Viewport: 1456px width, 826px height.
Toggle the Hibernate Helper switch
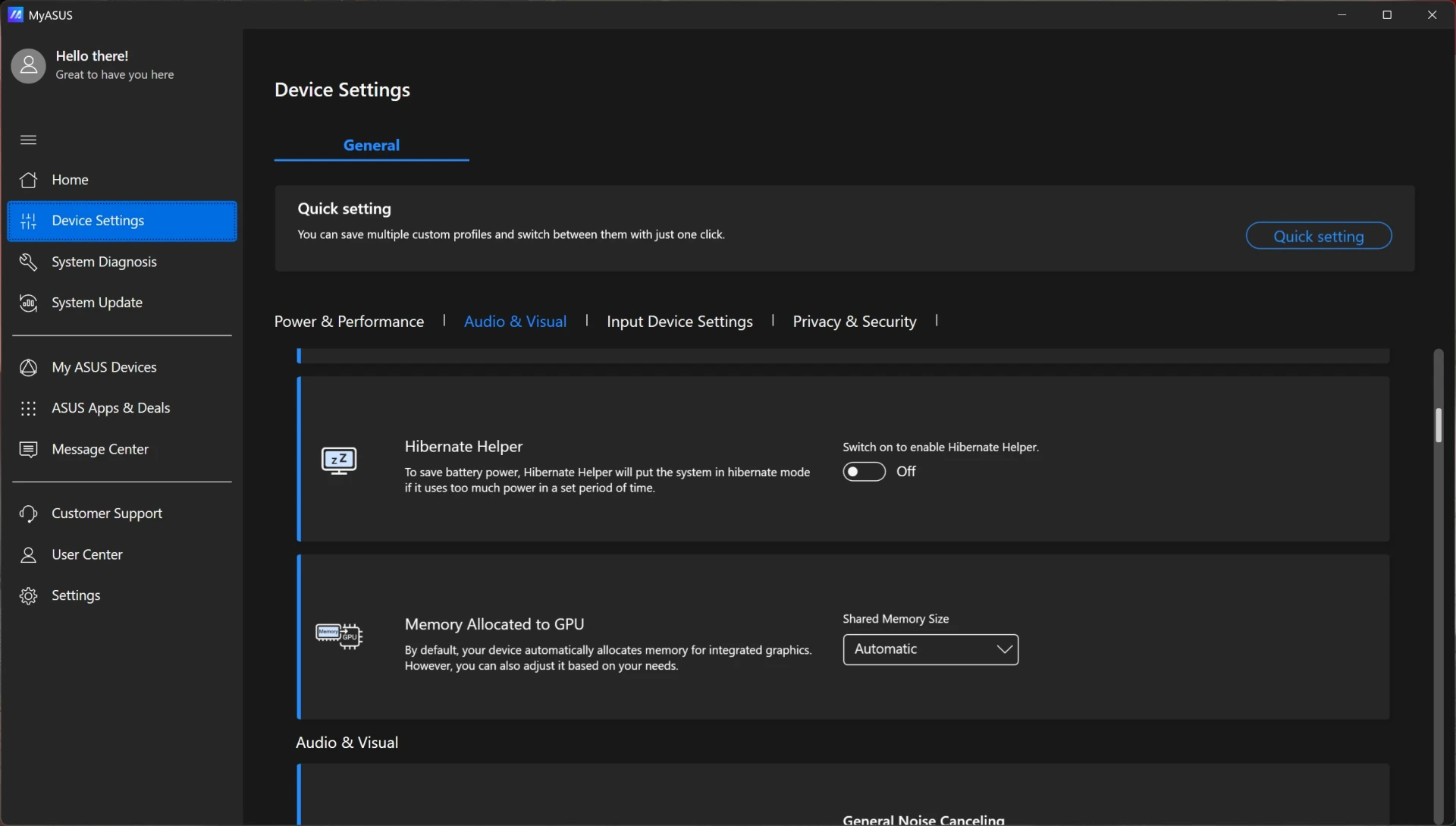(x=864, y=472)
